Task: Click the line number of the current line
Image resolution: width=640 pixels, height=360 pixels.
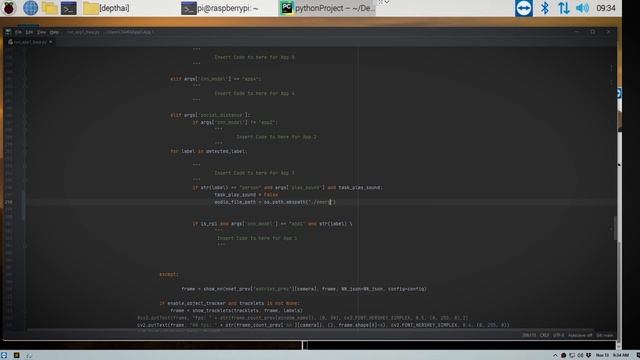Action: pos(9,202)
